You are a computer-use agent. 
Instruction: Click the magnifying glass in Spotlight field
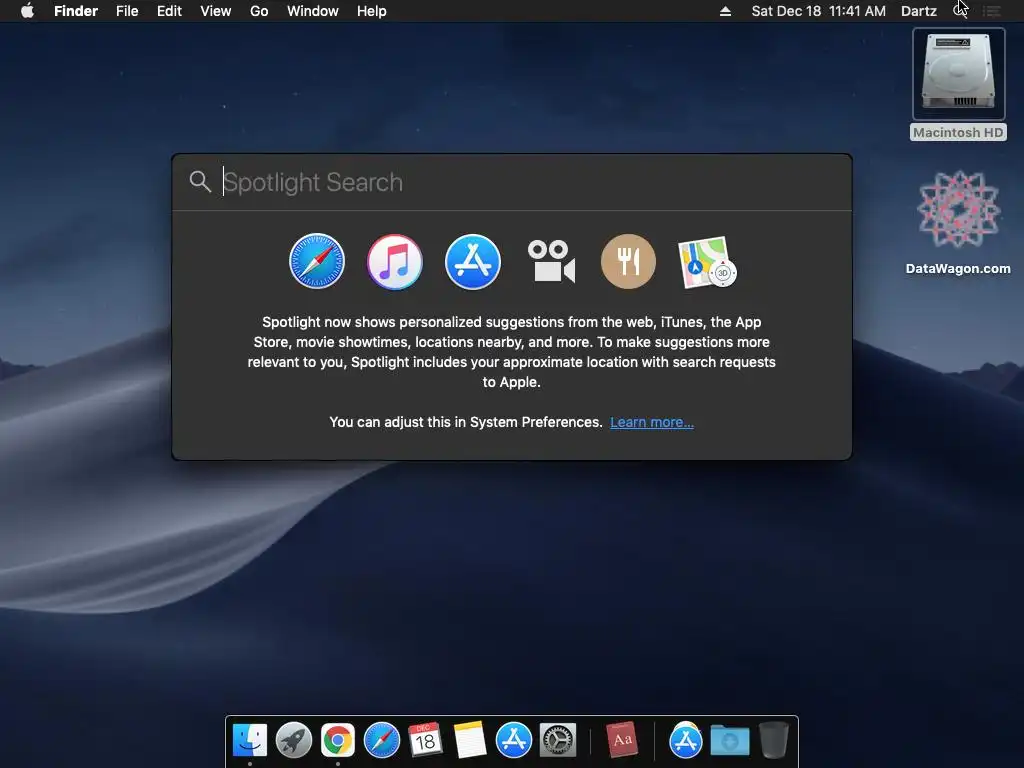coord(200,182)
